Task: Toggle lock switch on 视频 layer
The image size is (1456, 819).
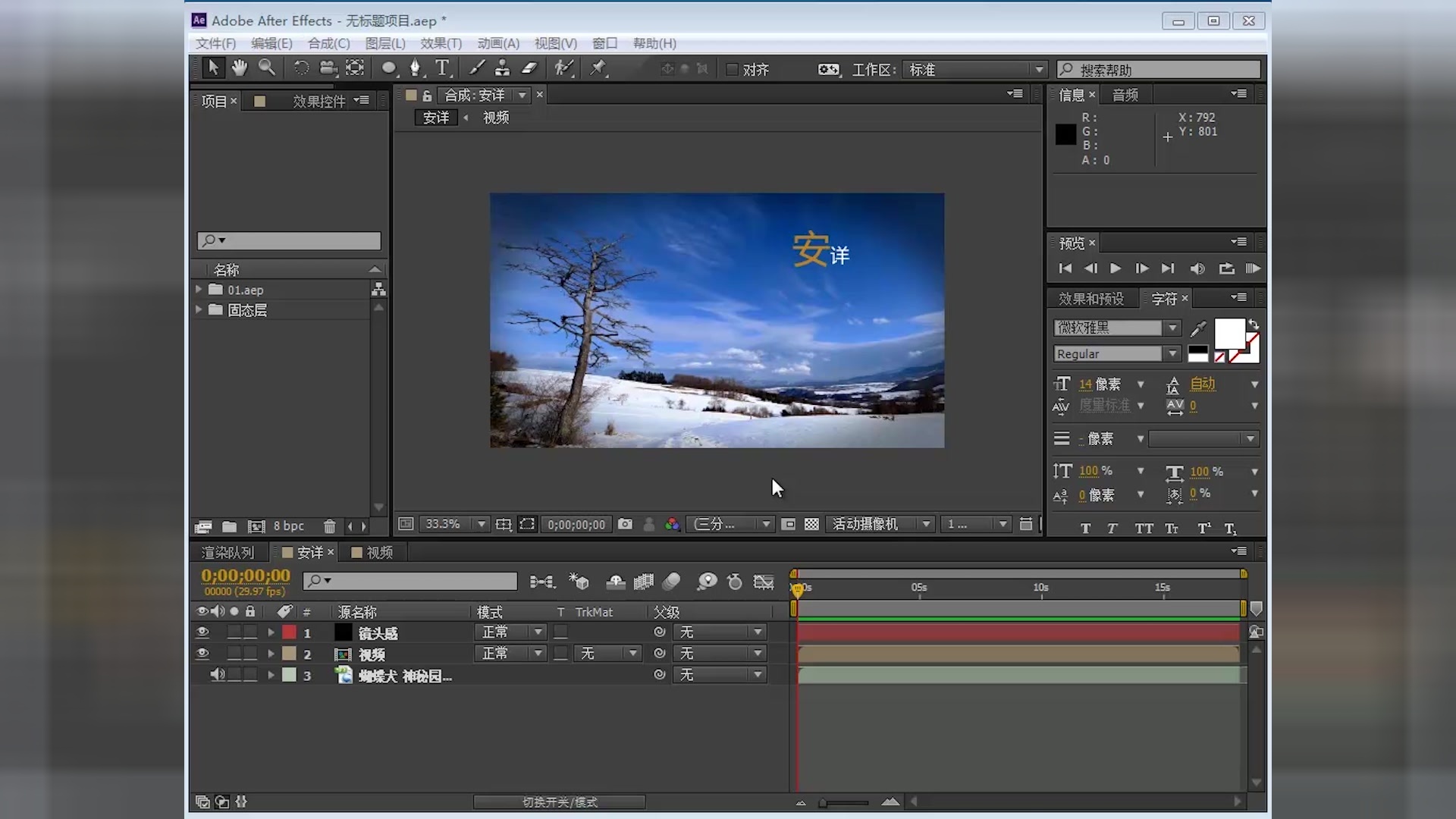Action: tap(250, 653)
